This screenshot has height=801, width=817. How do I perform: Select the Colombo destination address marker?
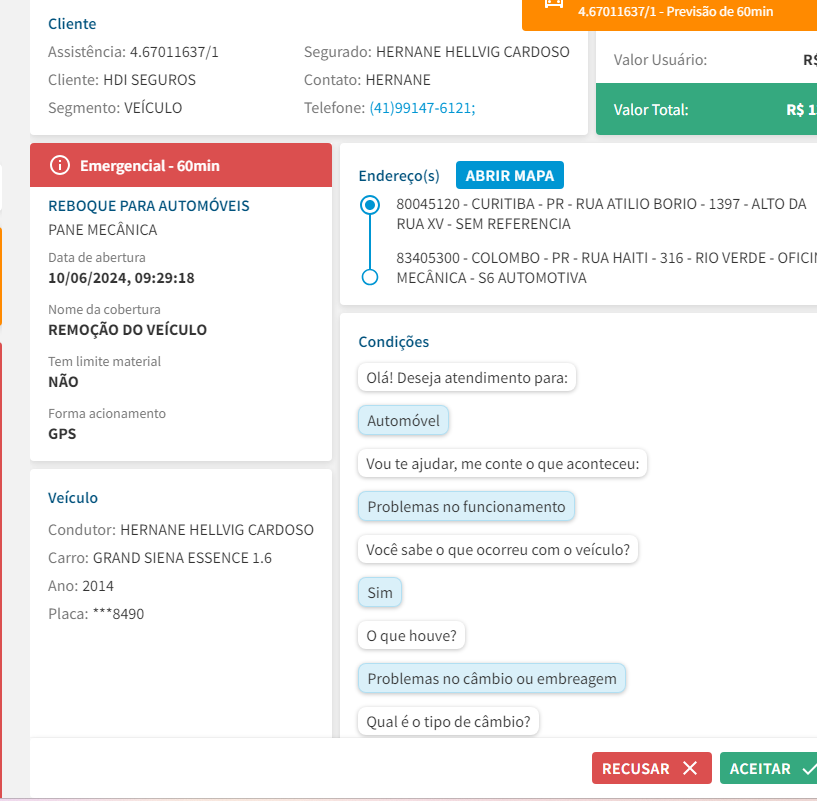(370, 277)
